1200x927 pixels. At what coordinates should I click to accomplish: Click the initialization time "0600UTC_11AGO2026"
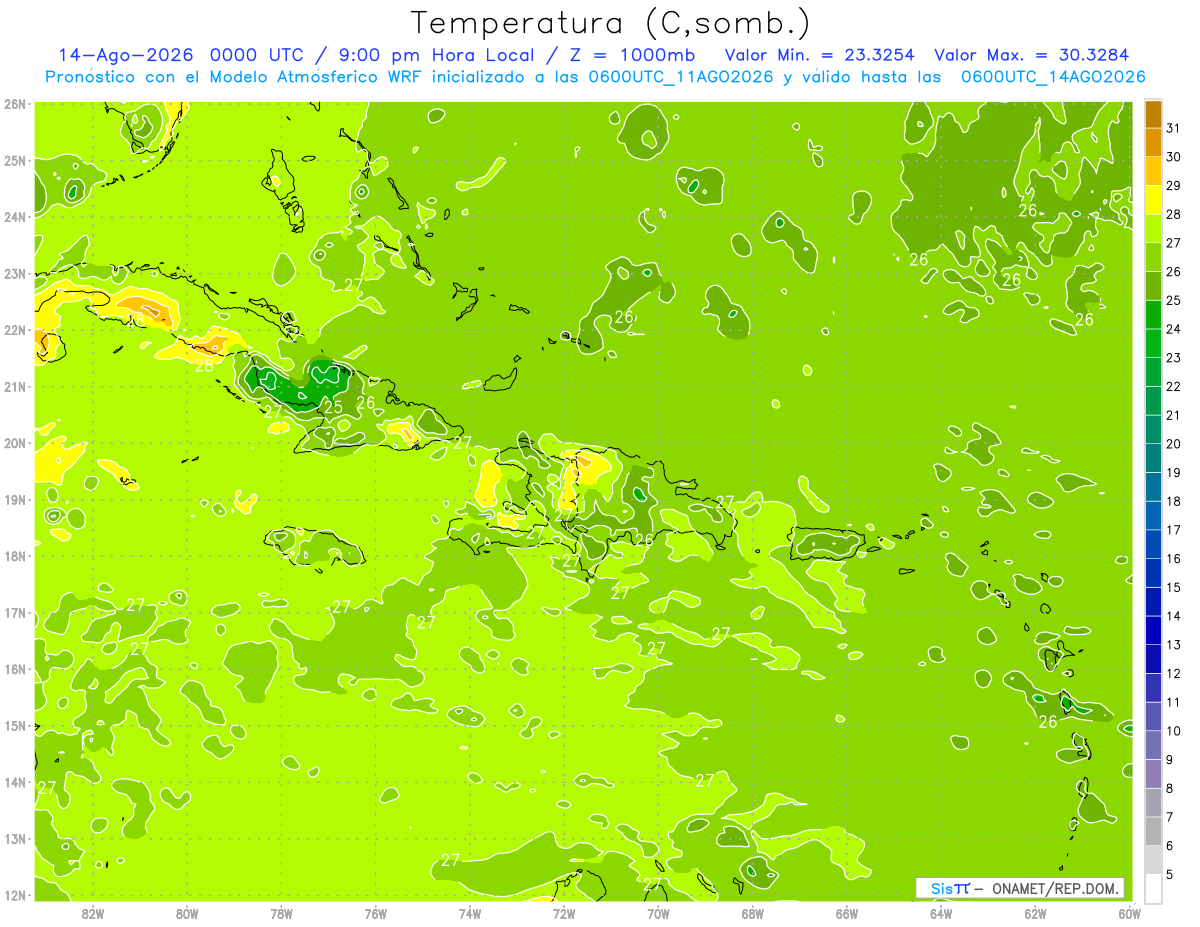(x=680, y=77)
